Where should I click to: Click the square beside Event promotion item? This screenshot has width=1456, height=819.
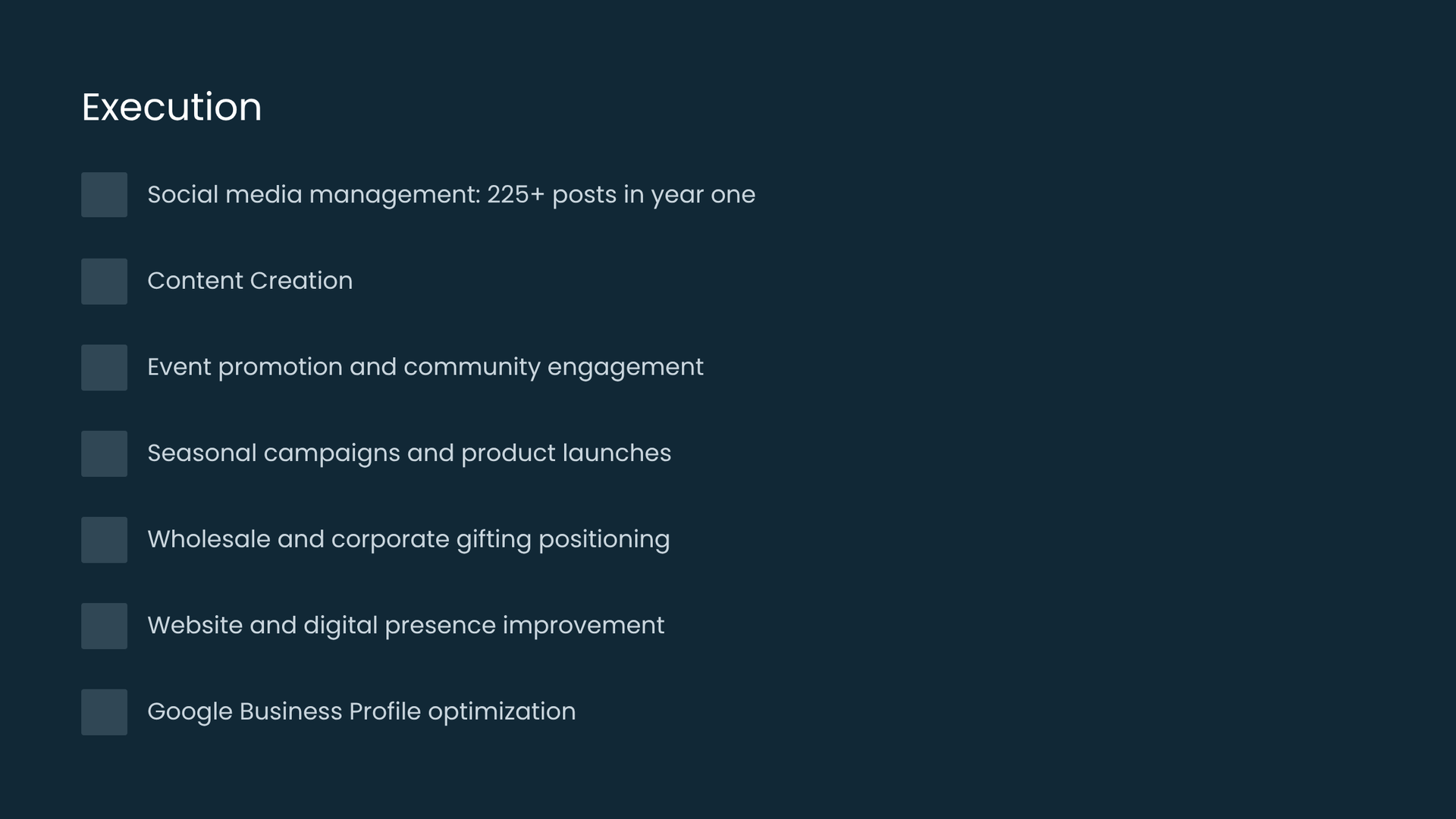tap(104, 368)
